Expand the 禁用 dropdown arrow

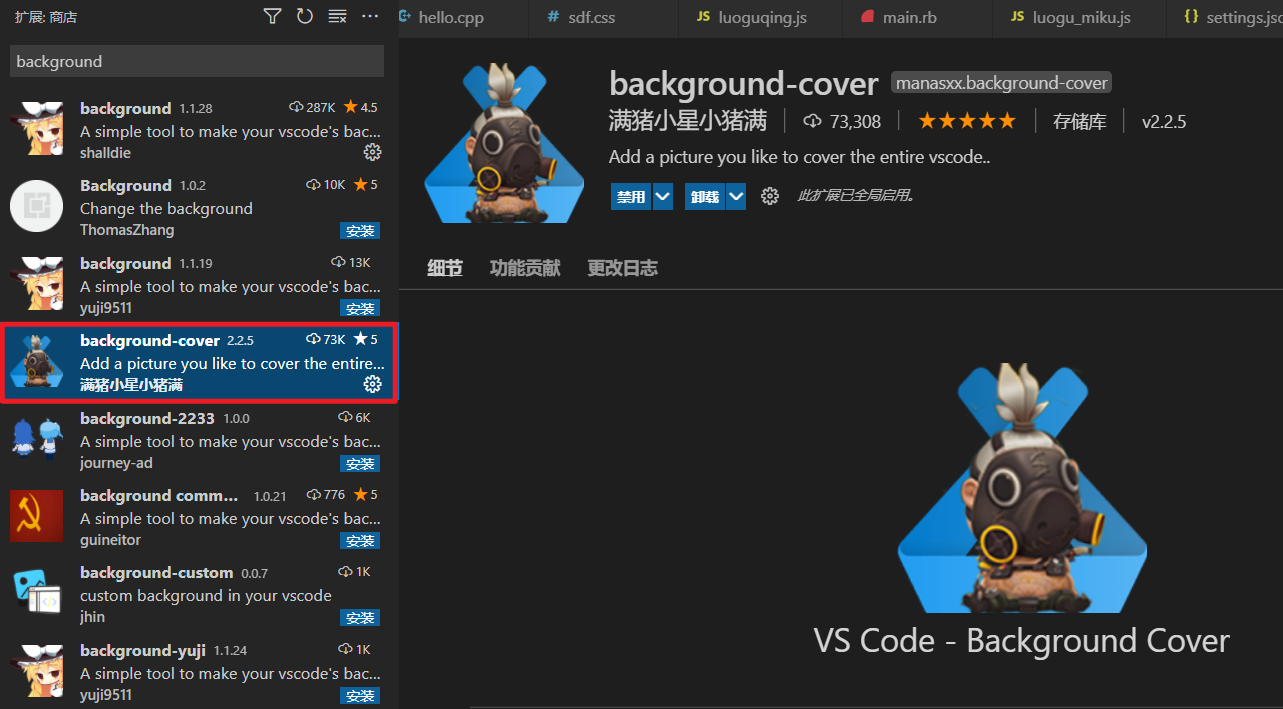663,197
